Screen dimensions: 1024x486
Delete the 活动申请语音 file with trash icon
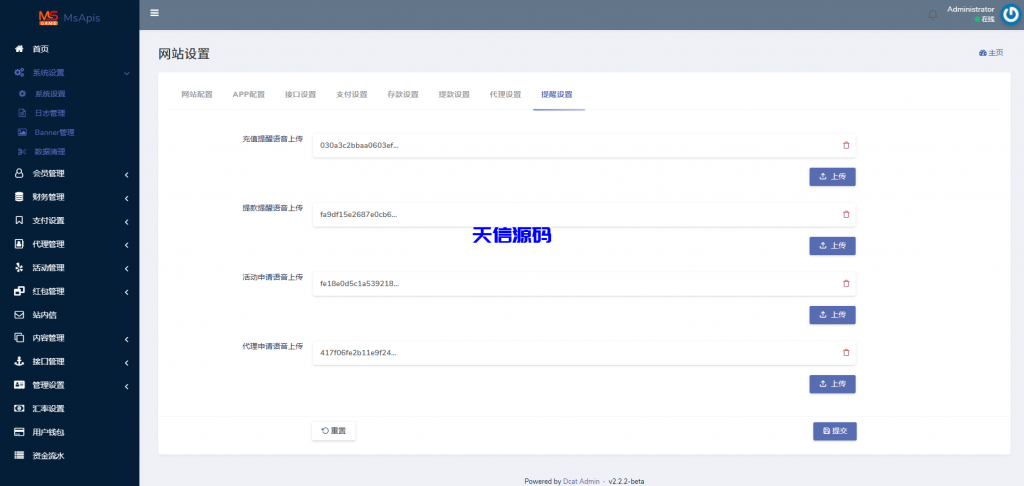846,284
